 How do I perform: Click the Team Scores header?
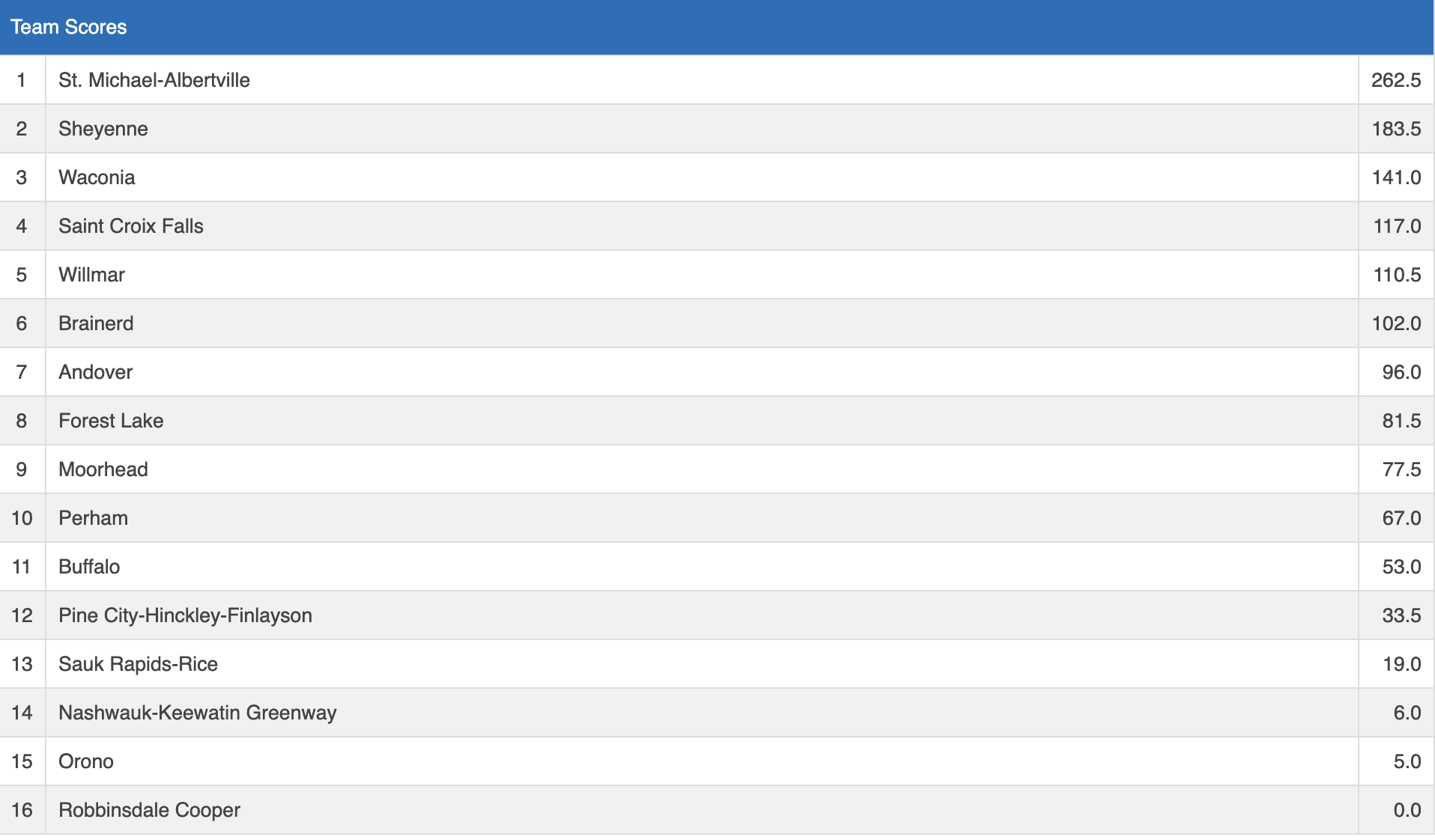point(69,27)
